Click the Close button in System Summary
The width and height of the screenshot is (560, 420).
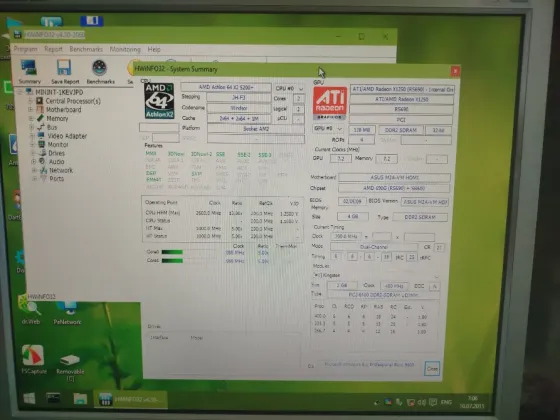432,369
